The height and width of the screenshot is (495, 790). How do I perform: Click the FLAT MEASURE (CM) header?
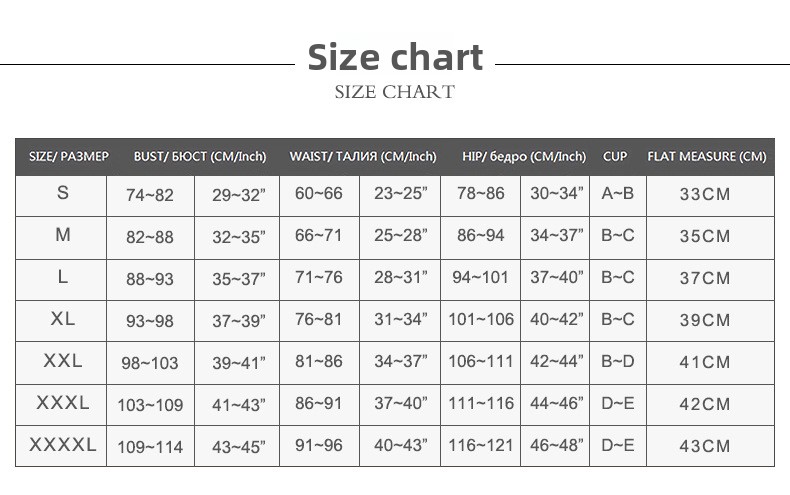point(706,157)
